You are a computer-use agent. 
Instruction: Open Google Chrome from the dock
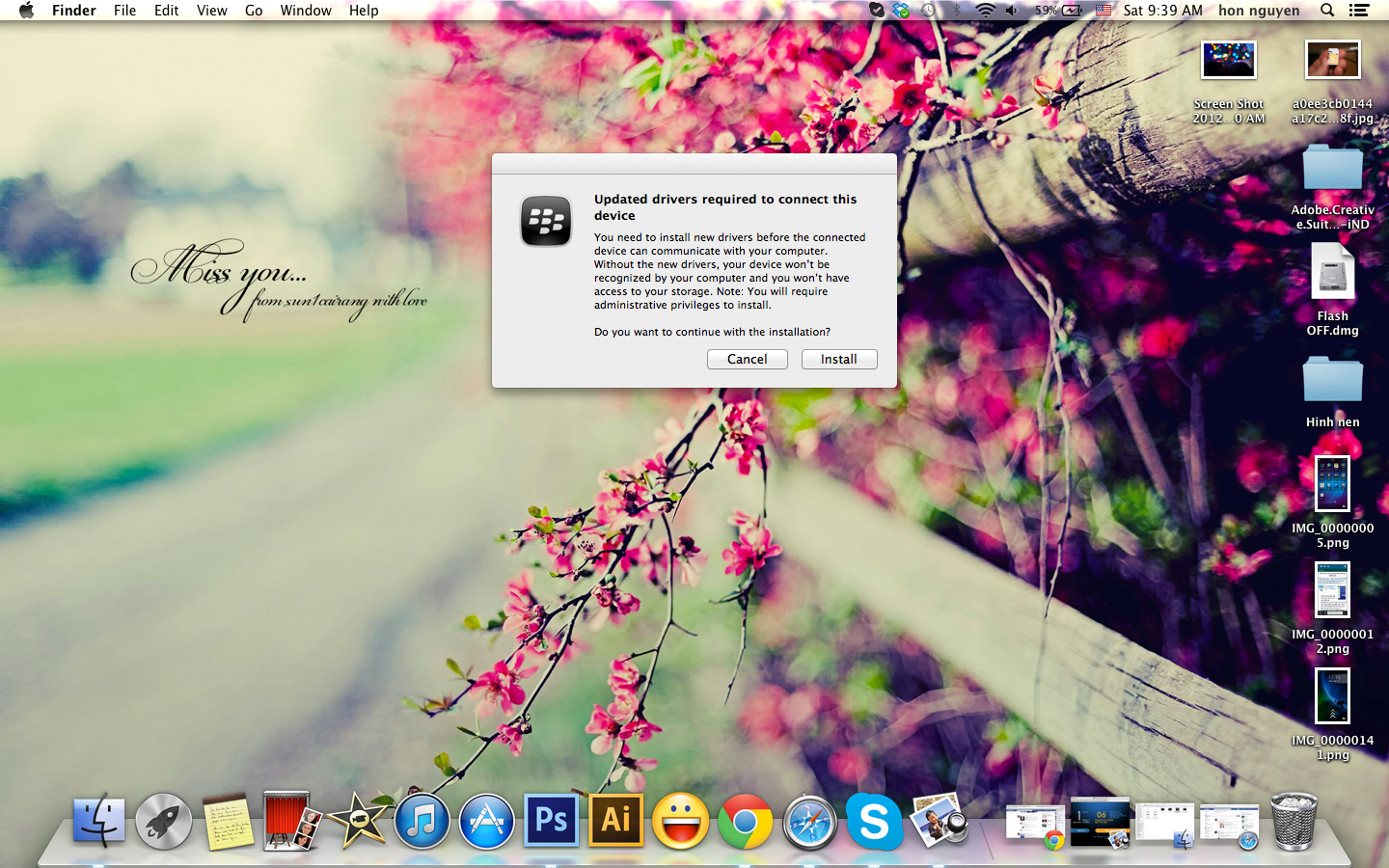[x=745, y=821]
